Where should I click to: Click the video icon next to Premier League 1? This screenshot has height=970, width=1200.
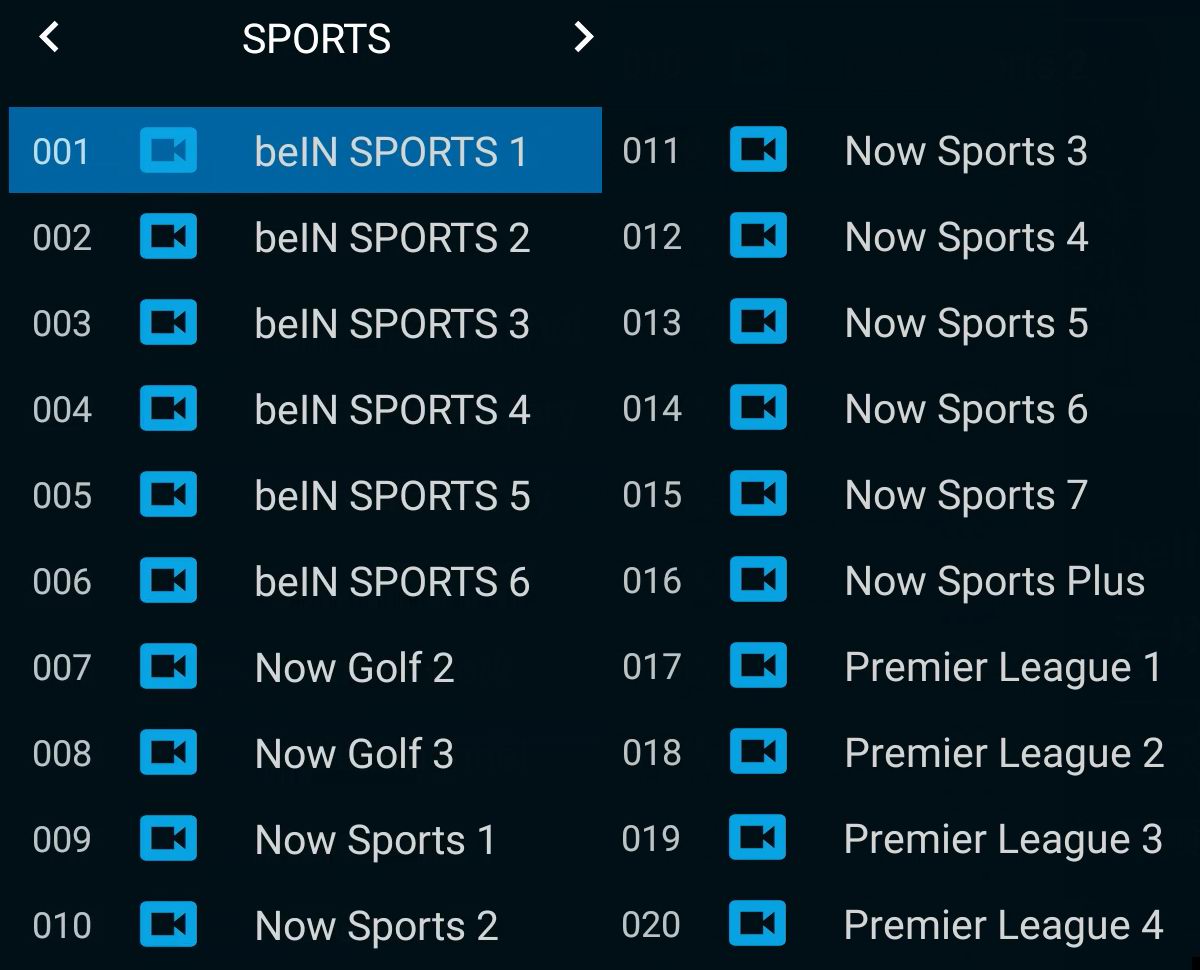(x=758, y=667)
